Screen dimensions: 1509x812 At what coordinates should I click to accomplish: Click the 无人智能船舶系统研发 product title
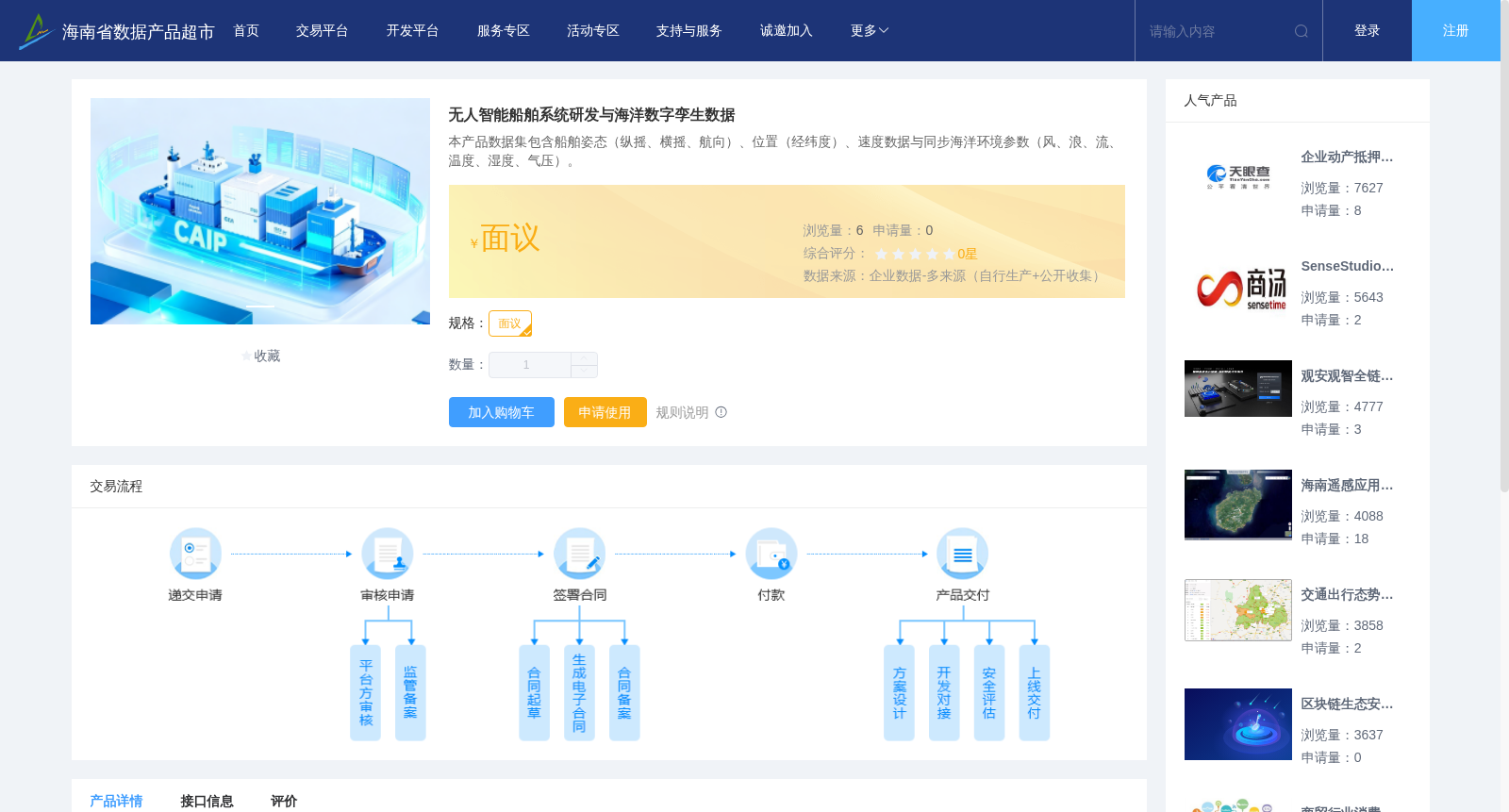click(x=591, y=115)
